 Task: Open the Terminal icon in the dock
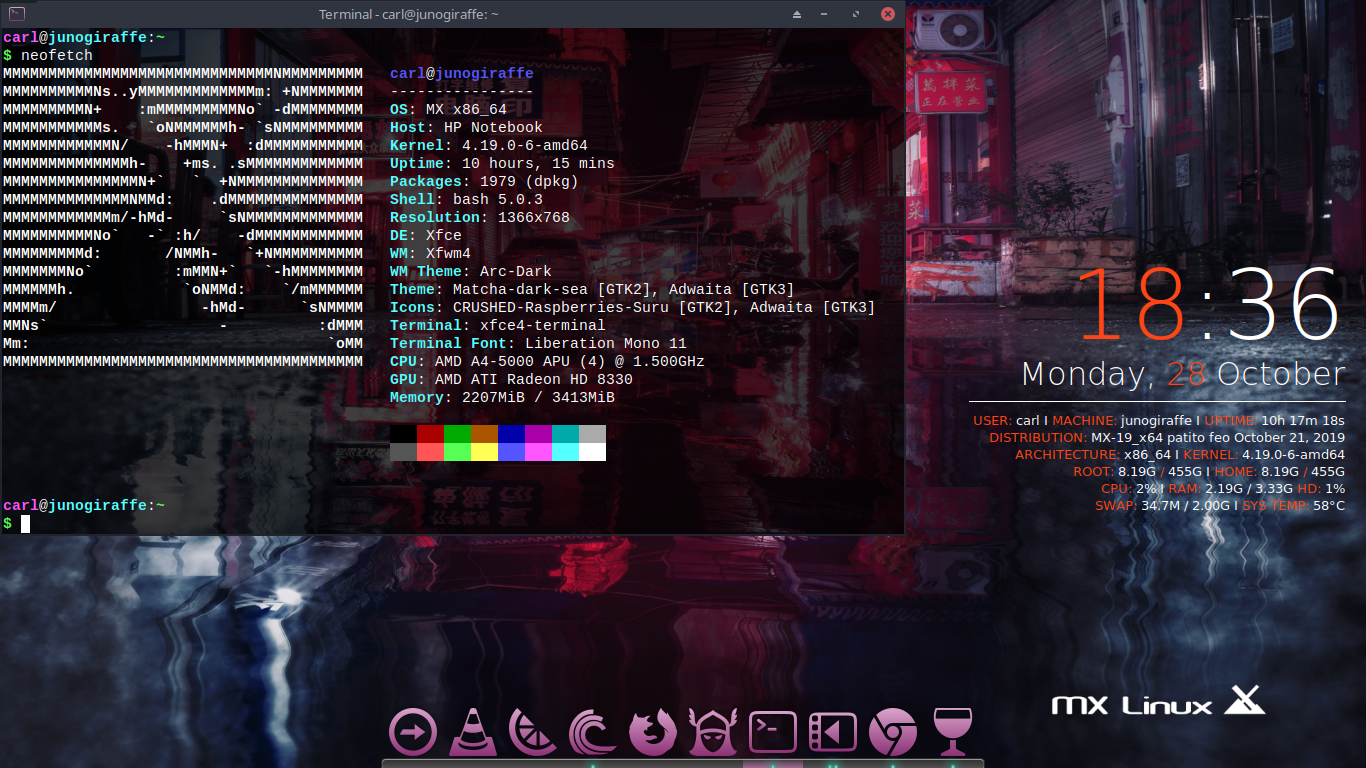pyautogui.click(x=773, y=732)
